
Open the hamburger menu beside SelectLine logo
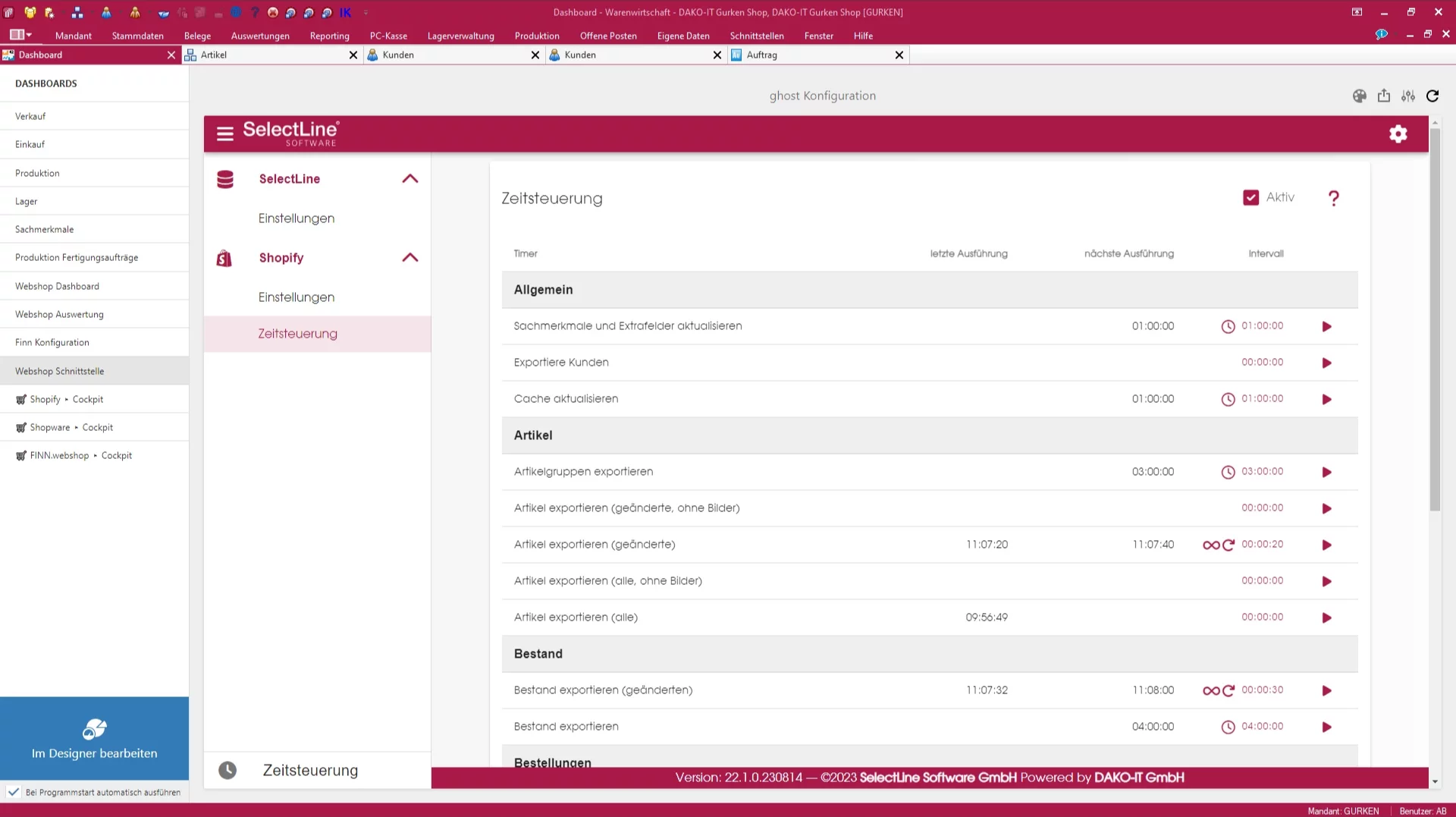pos(225,134)
